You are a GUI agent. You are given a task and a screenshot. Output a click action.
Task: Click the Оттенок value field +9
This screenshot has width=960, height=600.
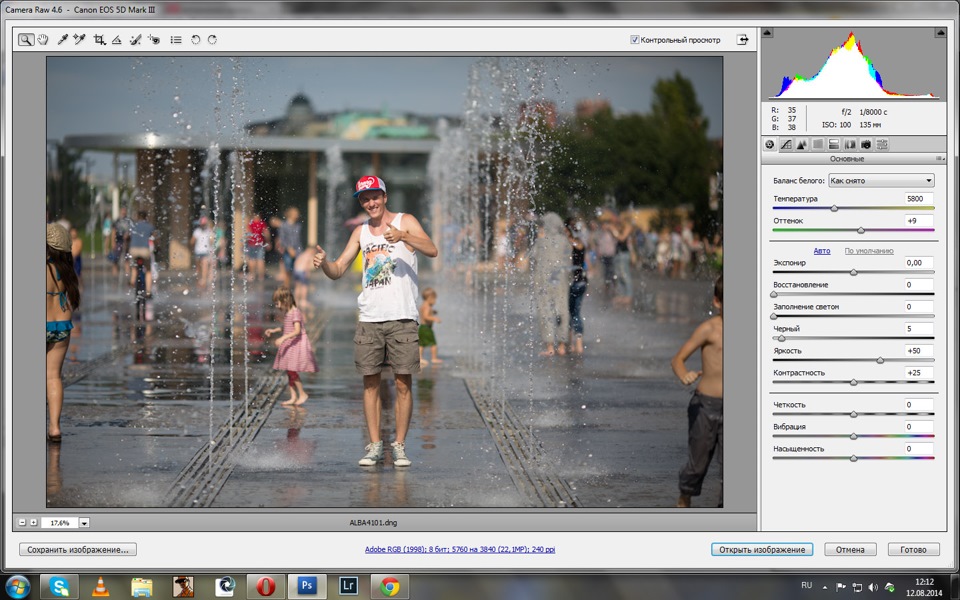pos(918,220)
